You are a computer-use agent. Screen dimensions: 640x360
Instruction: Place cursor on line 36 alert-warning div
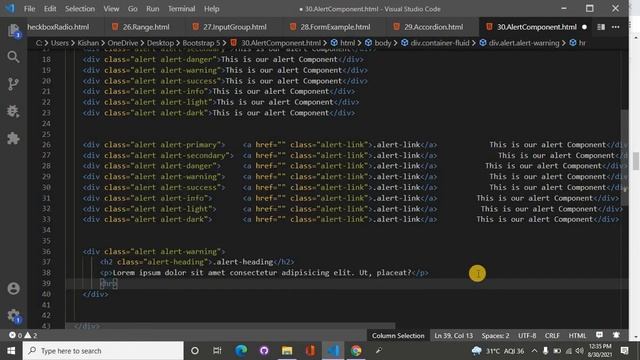point(154,251)
